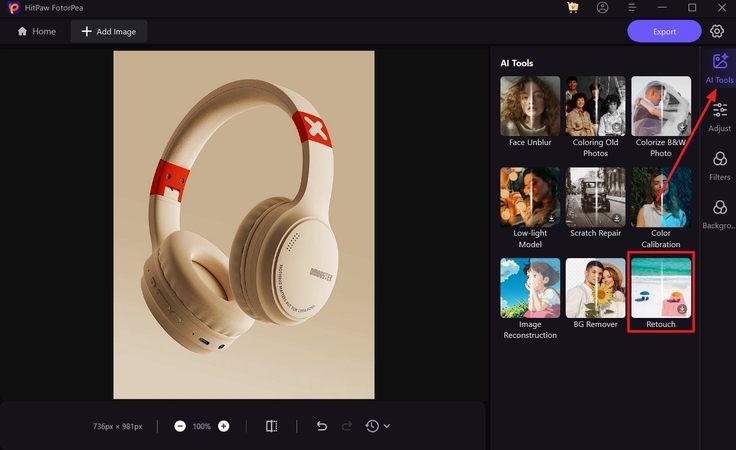Open the shopping cart icon in title bar

tap(573, 8)
